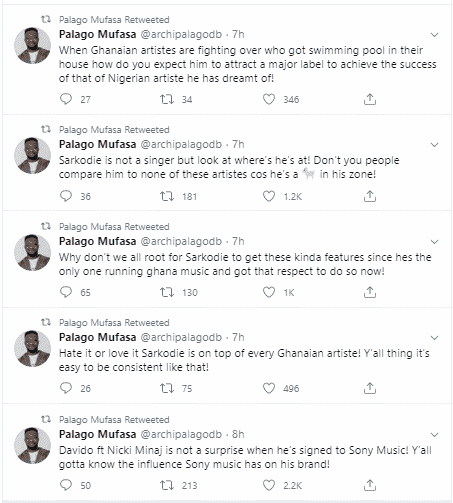Retweet the tweet with 34 retweets
This screenshot has width=453, height=503.
[167, 99]
